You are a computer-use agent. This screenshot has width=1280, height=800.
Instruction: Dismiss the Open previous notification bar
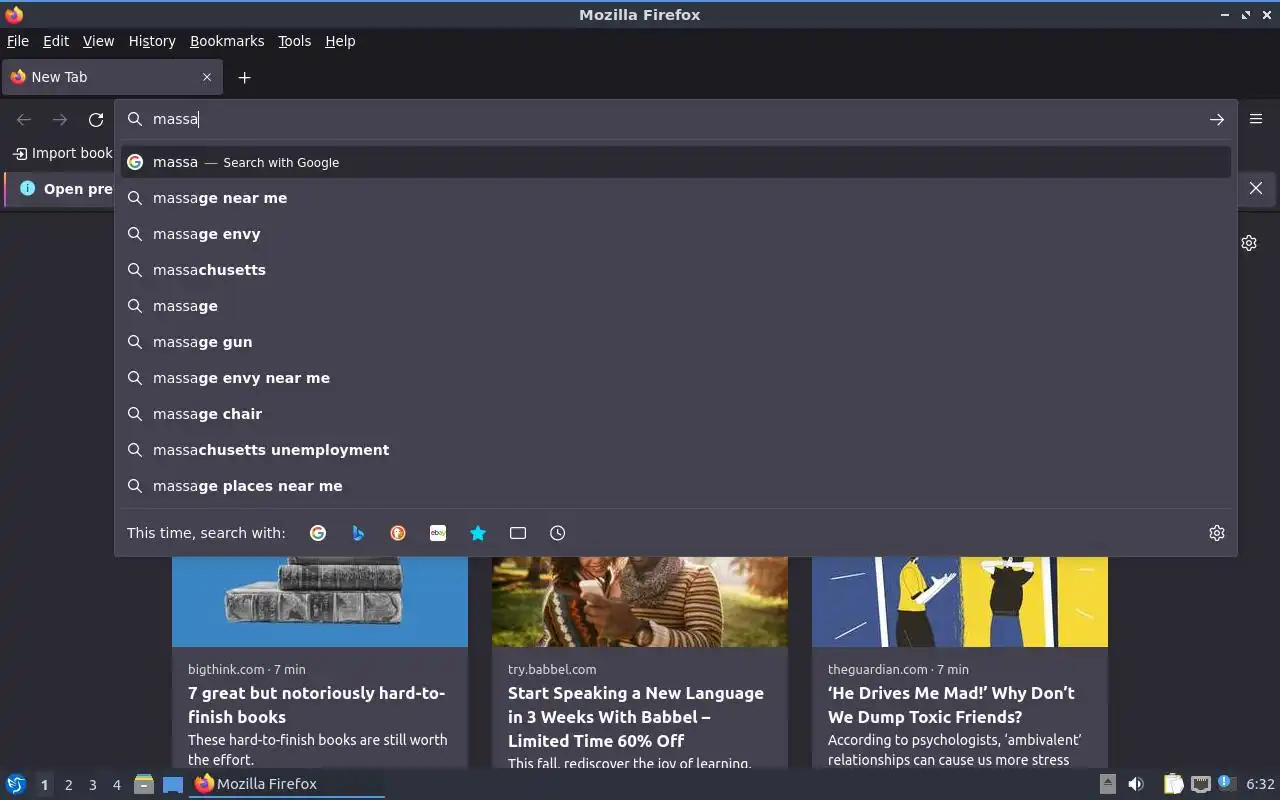click(1256, 188)
